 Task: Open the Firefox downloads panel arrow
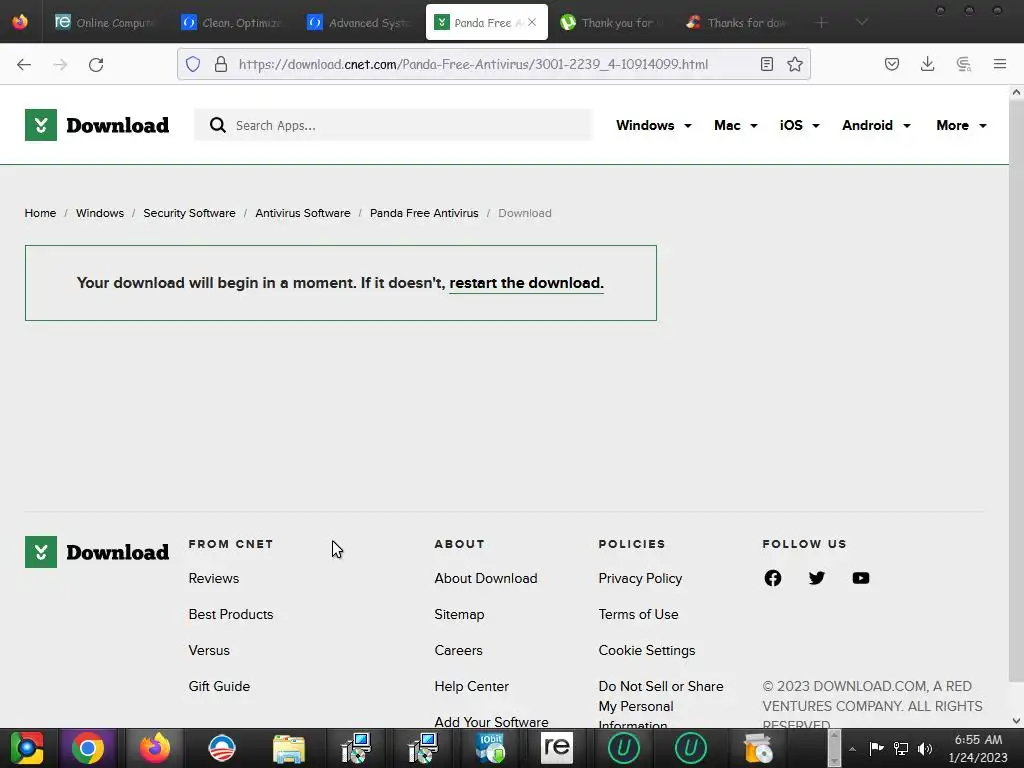point(927,64)
